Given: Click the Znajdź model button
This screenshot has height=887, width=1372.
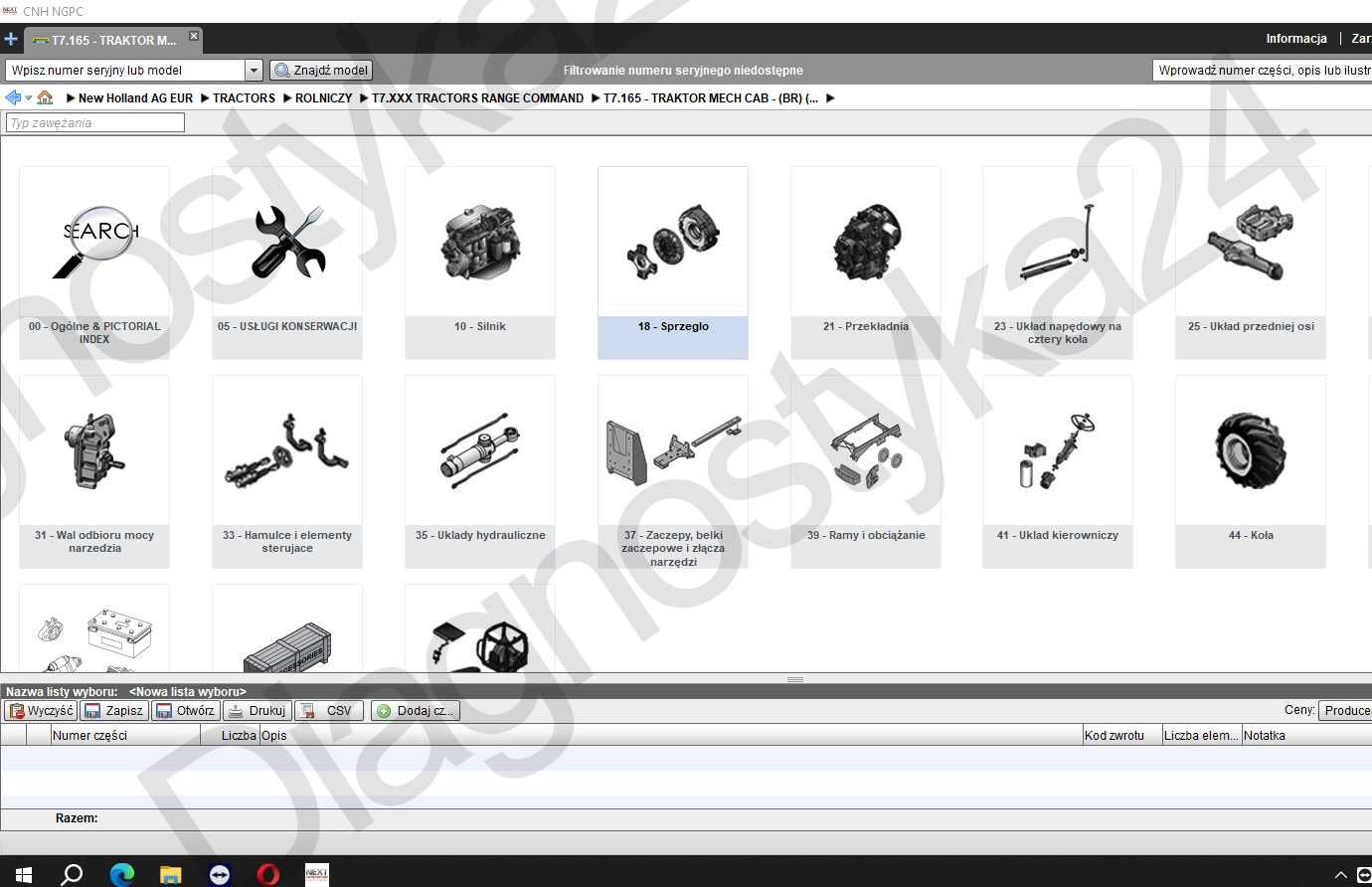Looking at the screenshot, I should tap(321, 71).
